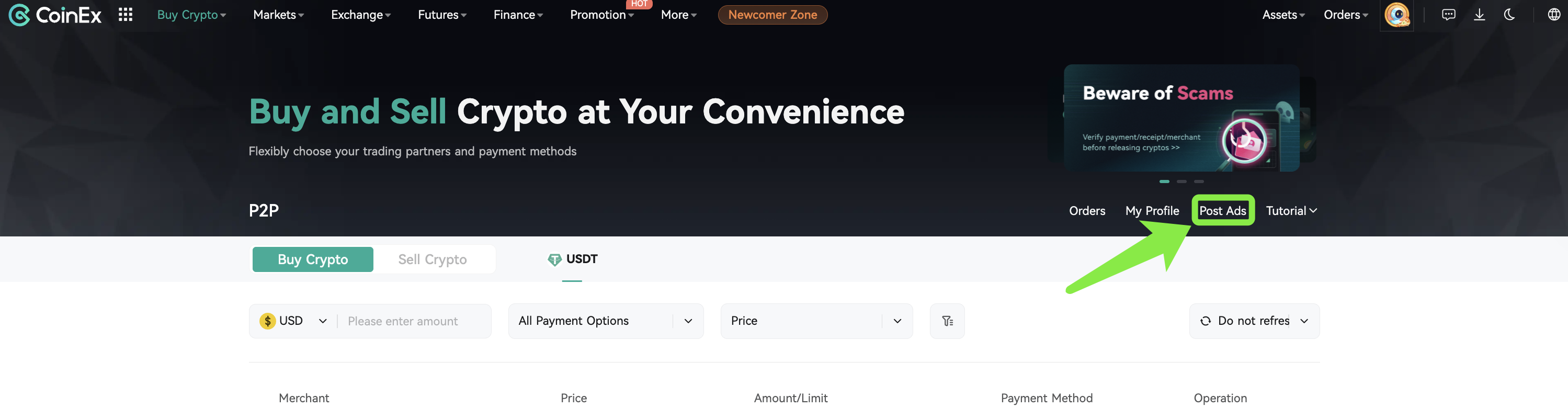Click the Newcomer Zone button
This screenshot has width=1568, height=408.
click(x=772, y=15)
